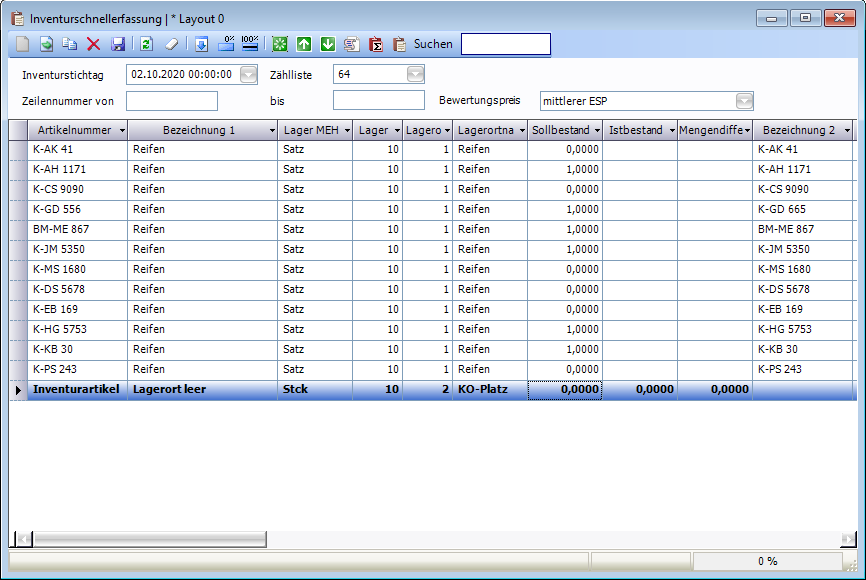Click the red X delete icon
This screenshot has width=866, height=580.
[x=94, y=44]
